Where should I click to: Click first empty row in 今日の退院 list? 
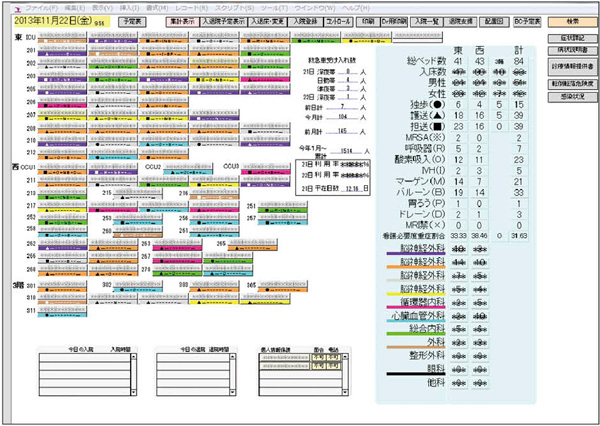click(192, 357)
